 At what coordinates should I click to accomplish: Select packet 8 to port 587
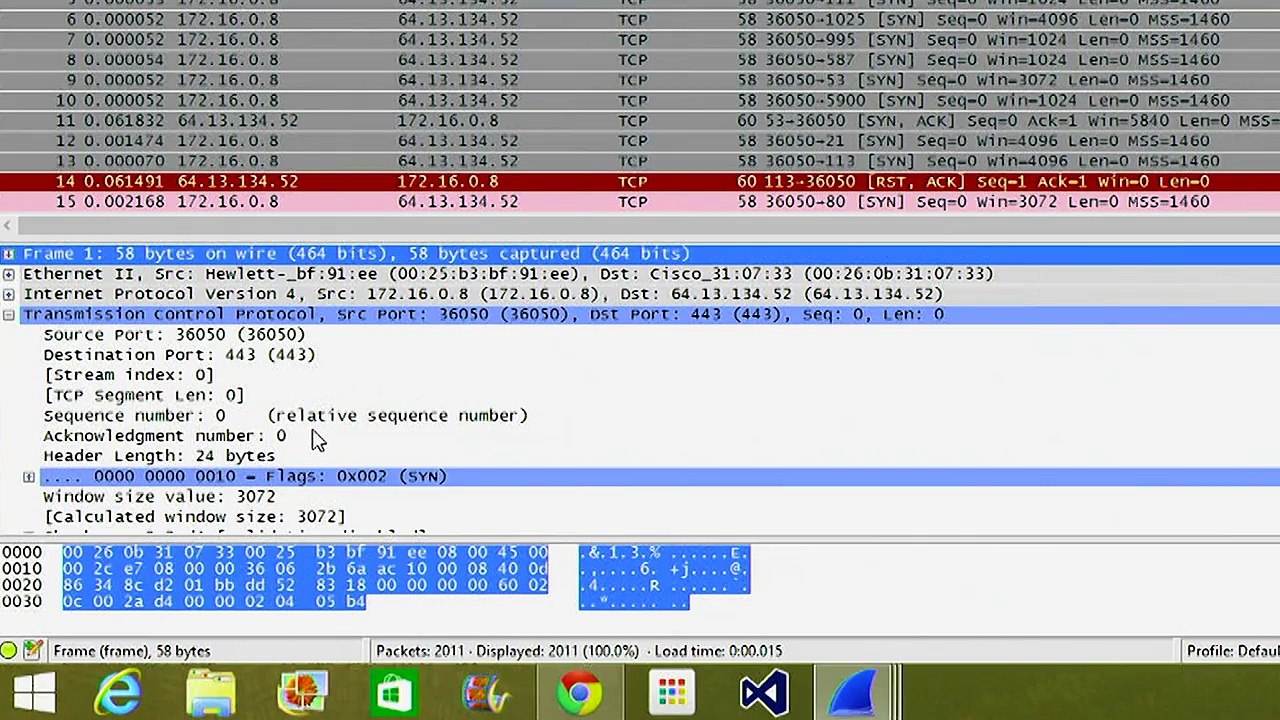point(640,60)
